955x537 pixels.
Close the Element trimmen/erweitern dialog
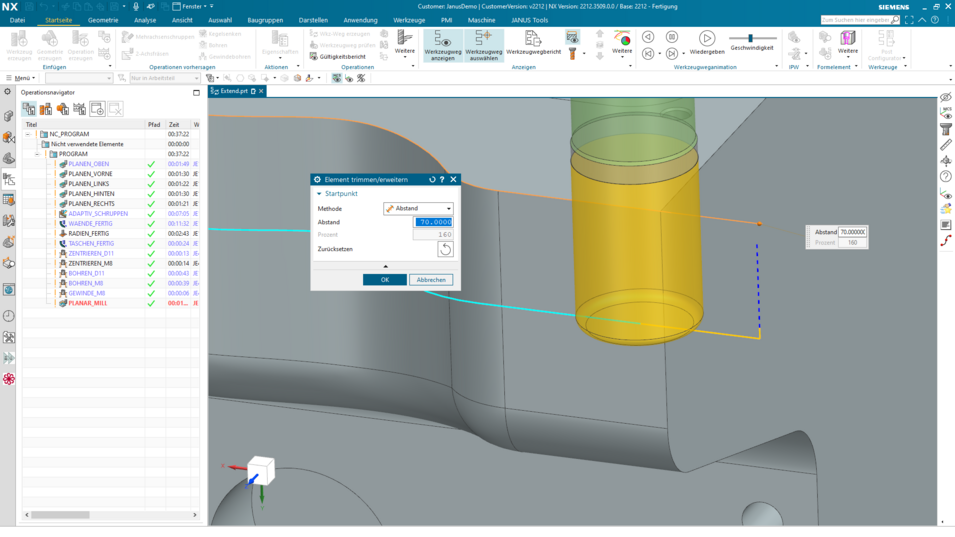(453, 180)
